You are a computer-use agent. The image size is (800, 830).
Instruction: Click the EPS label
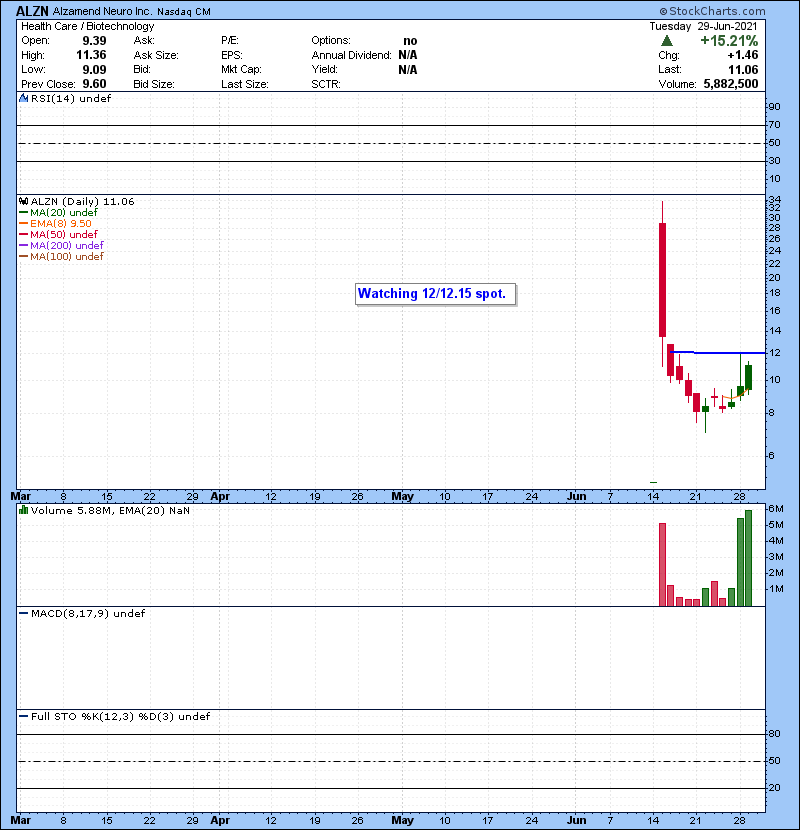click(232, 55)
